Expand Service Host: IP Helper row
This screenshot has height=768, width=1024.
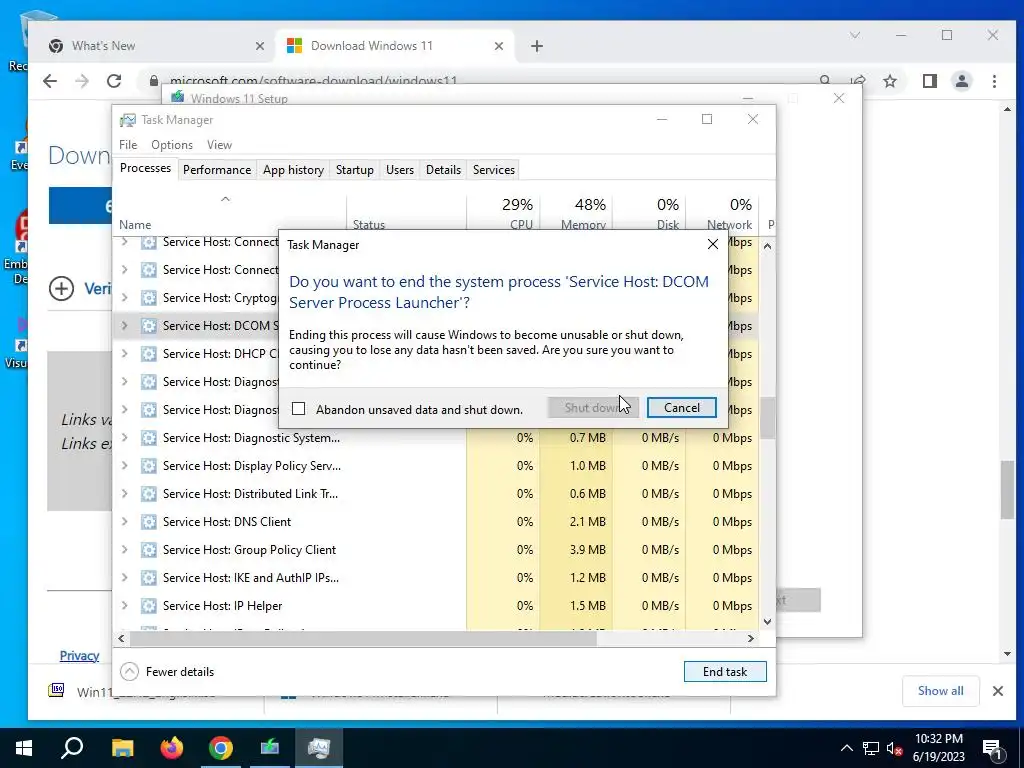(x=124, y=605)
